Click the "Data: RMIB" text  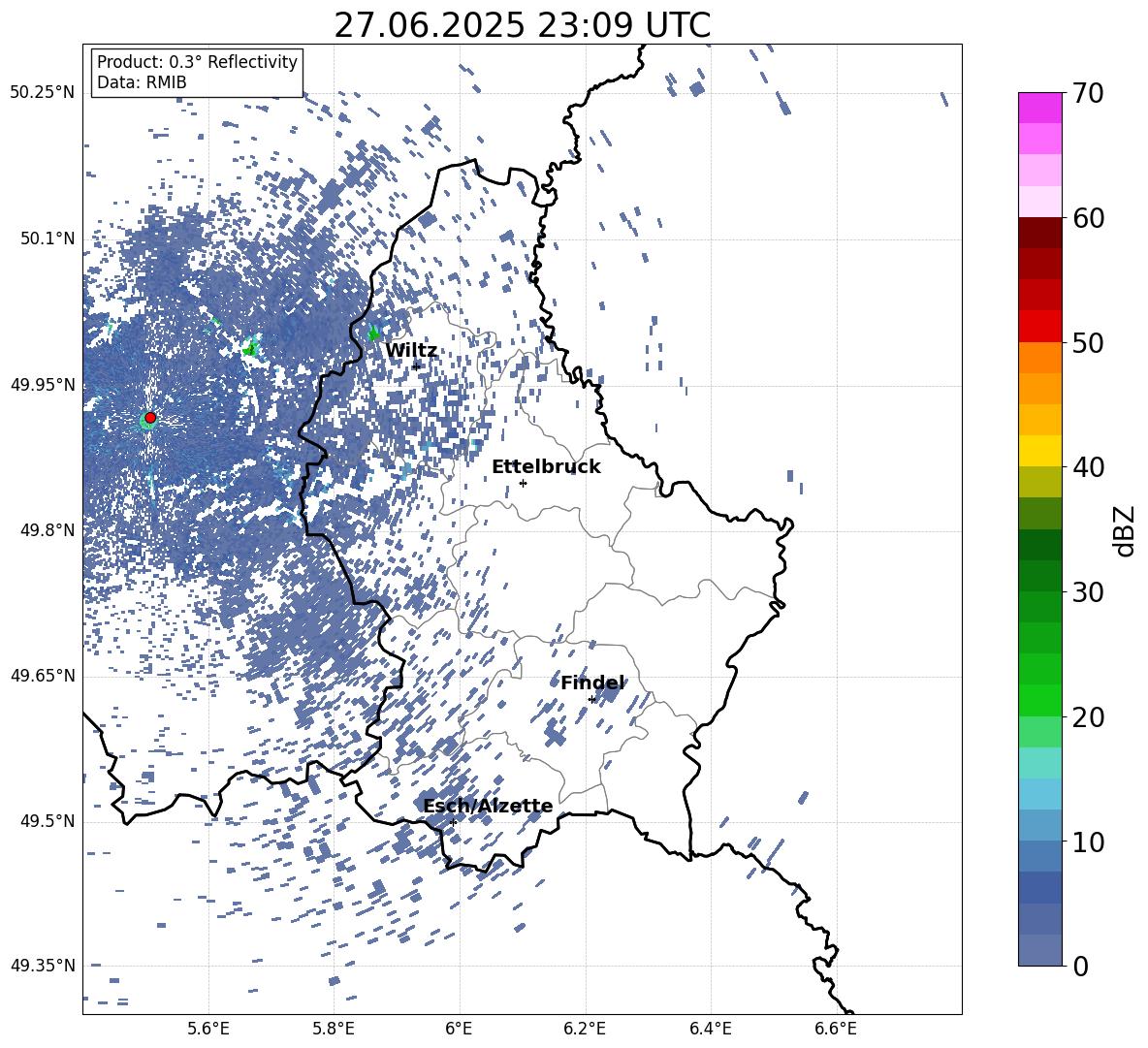click(142, 82)
